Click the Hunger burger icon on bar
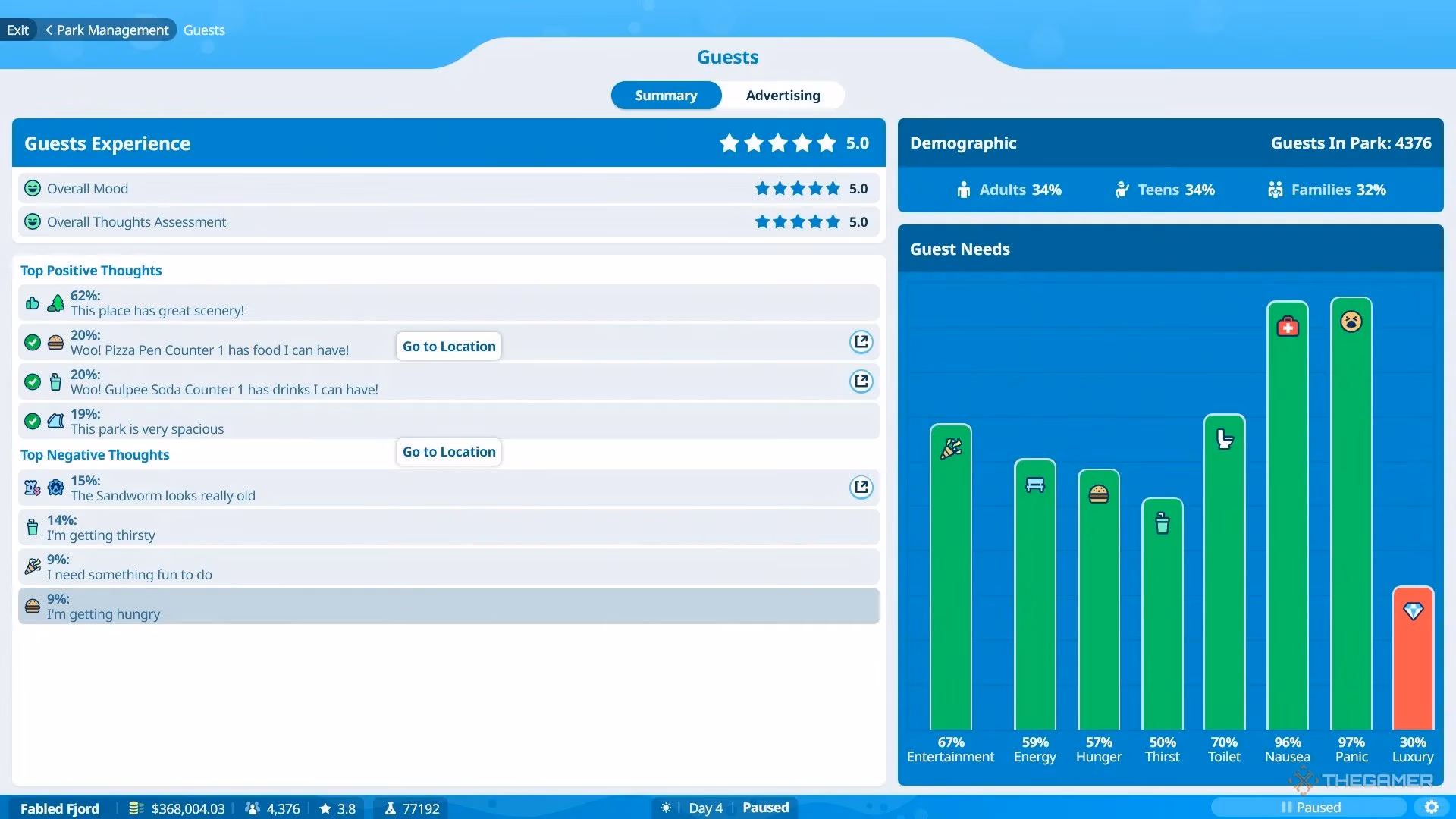The height and width of the screenshot is (819, 1456). (x=1098, y=494)
